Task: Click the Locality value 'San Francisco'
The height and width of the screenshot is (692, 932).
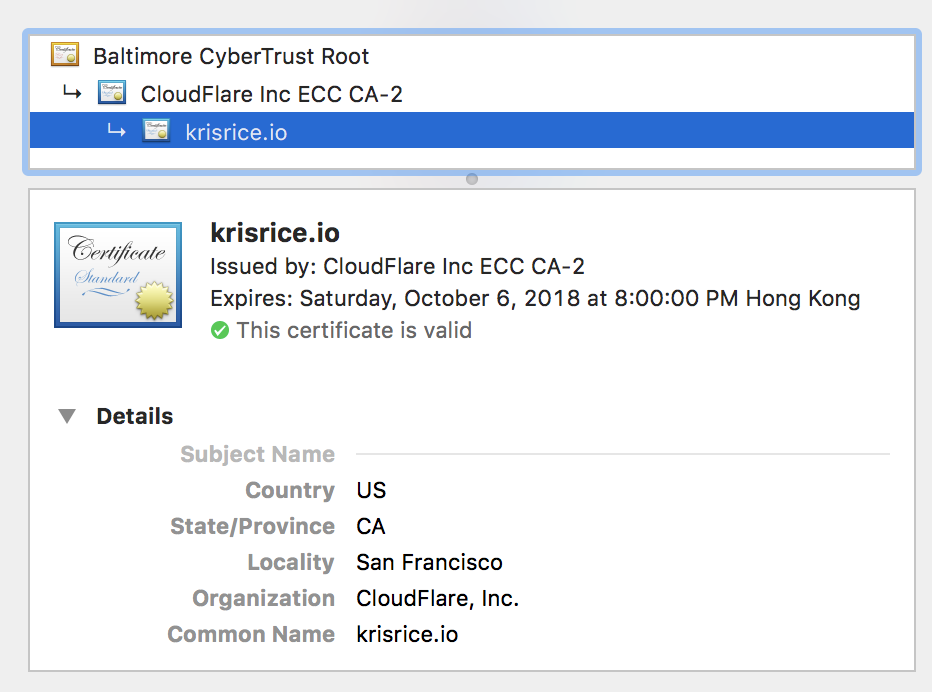Action: (429, 562)
